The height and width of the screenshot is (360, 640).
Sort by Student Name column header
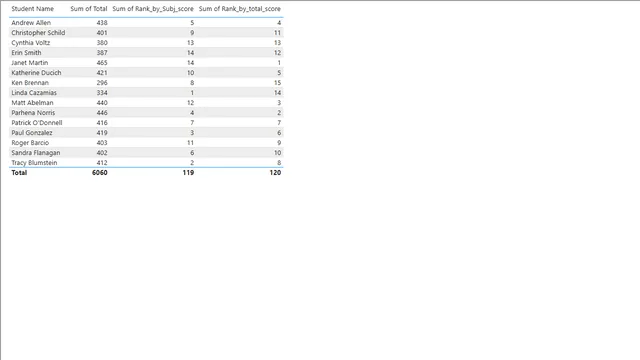(x=32, y=9)
